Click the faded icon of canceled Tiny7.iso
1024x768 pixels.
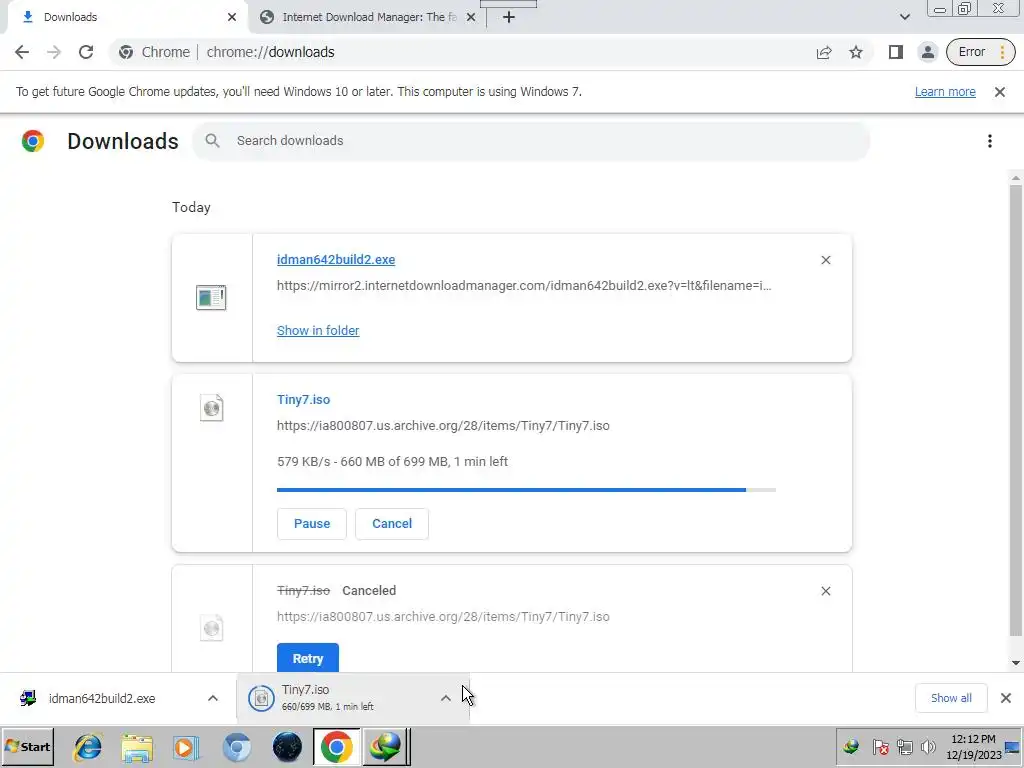pyautogui.click(x=212, y=628)
